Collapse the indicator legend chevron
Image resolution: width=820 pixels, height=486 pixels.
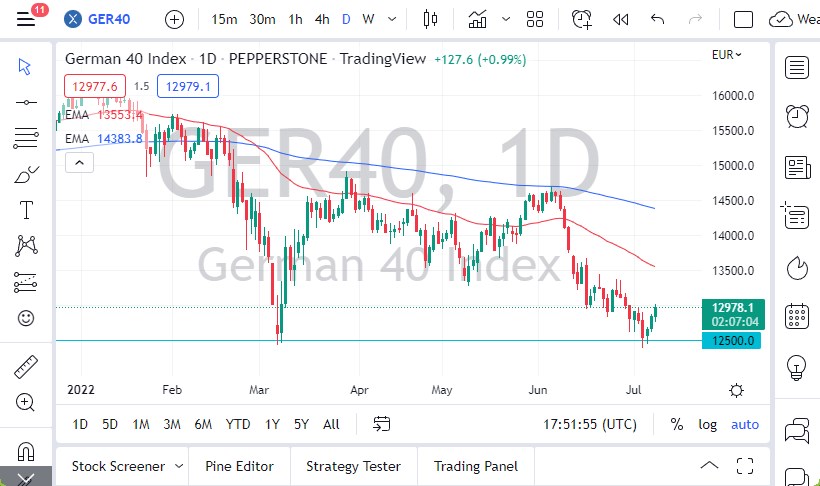(79, 162)
